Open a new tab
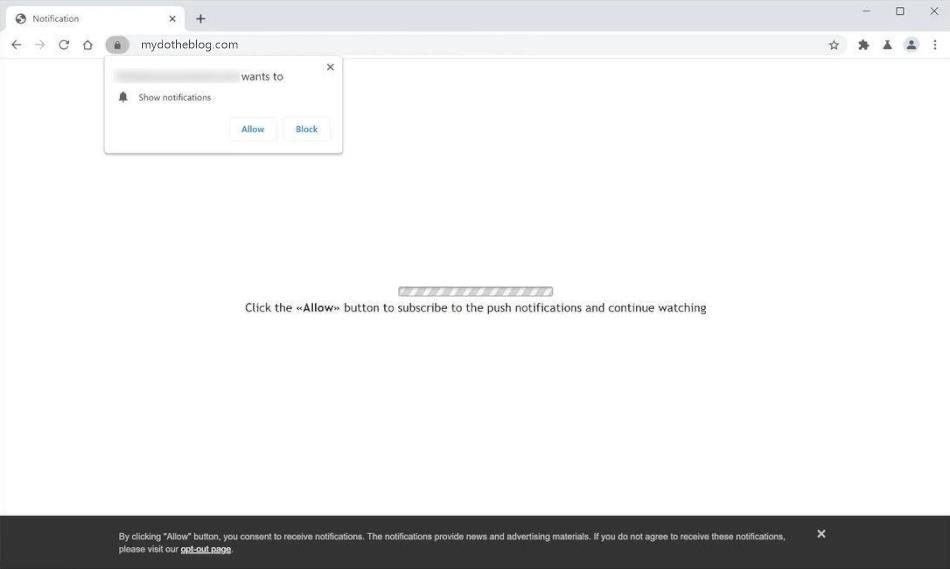This screenshot has width=950, height=569. [x=201, y=19]
